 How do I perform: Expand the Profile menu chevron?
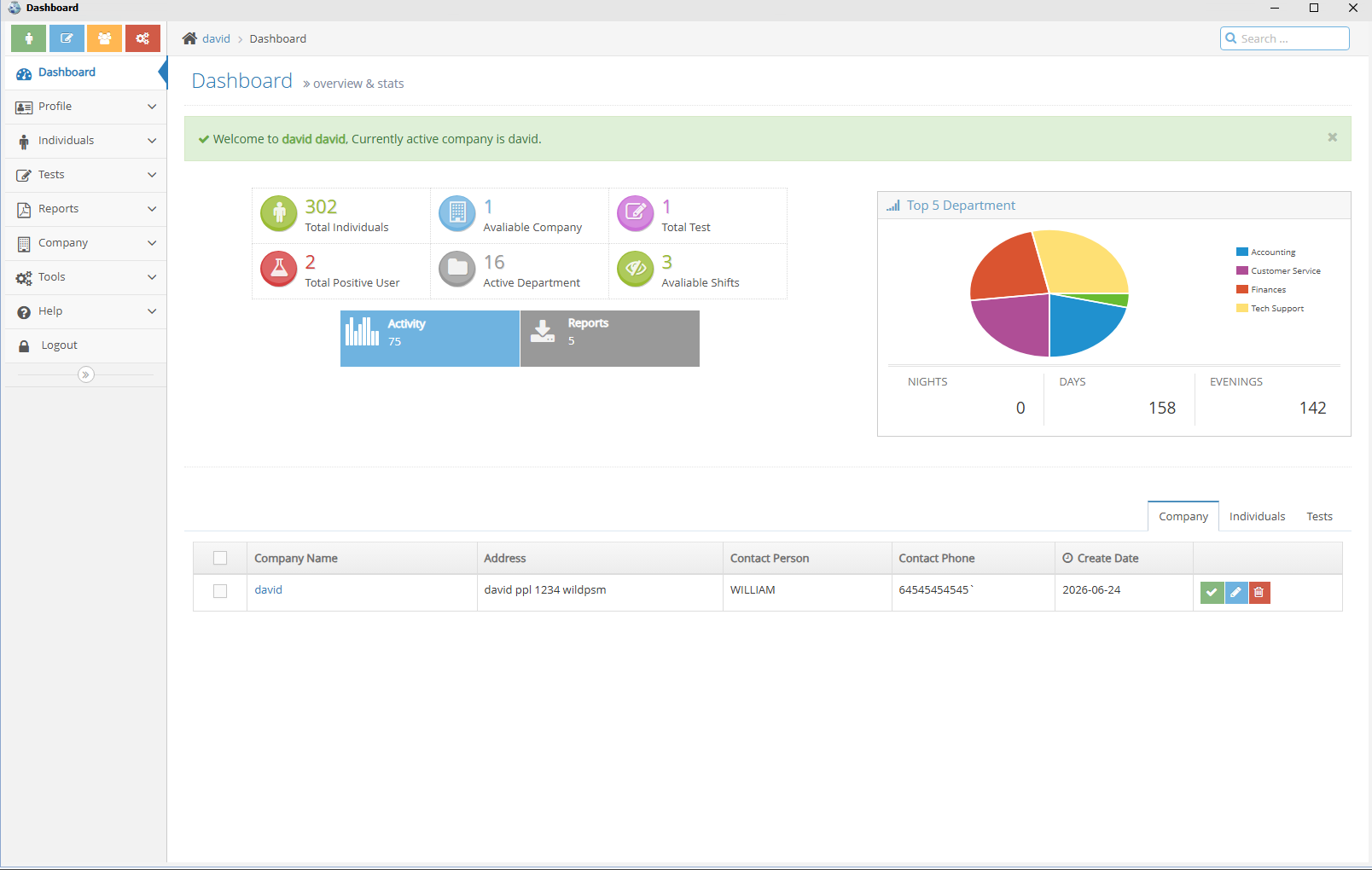(x=152, y=107)
